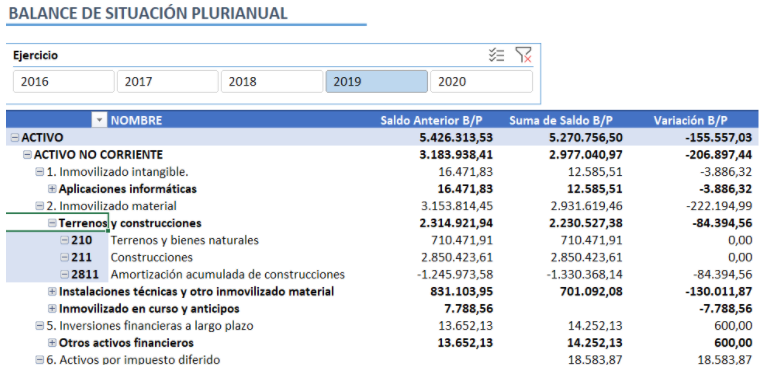765x371 pixels.
Task: Select the Construcciones name cell
Action: [152, 257]
